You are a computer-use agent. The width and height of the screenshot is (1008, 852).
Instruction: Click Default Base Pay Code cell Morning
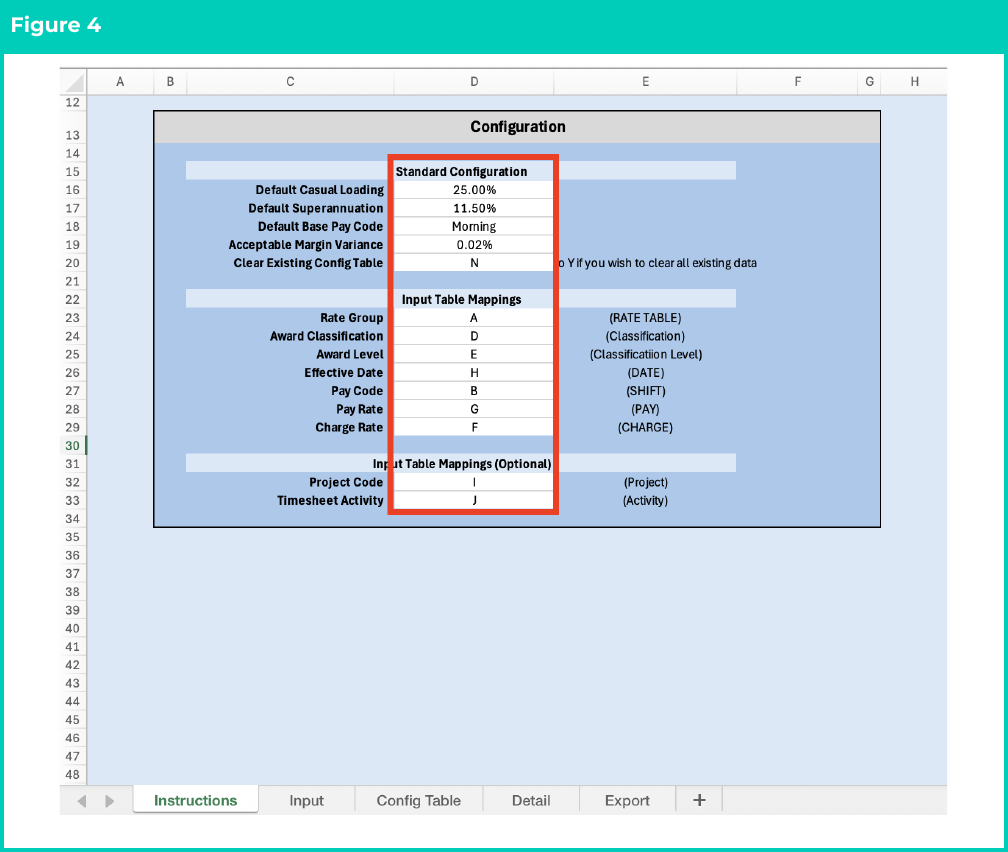coord(474,226)
